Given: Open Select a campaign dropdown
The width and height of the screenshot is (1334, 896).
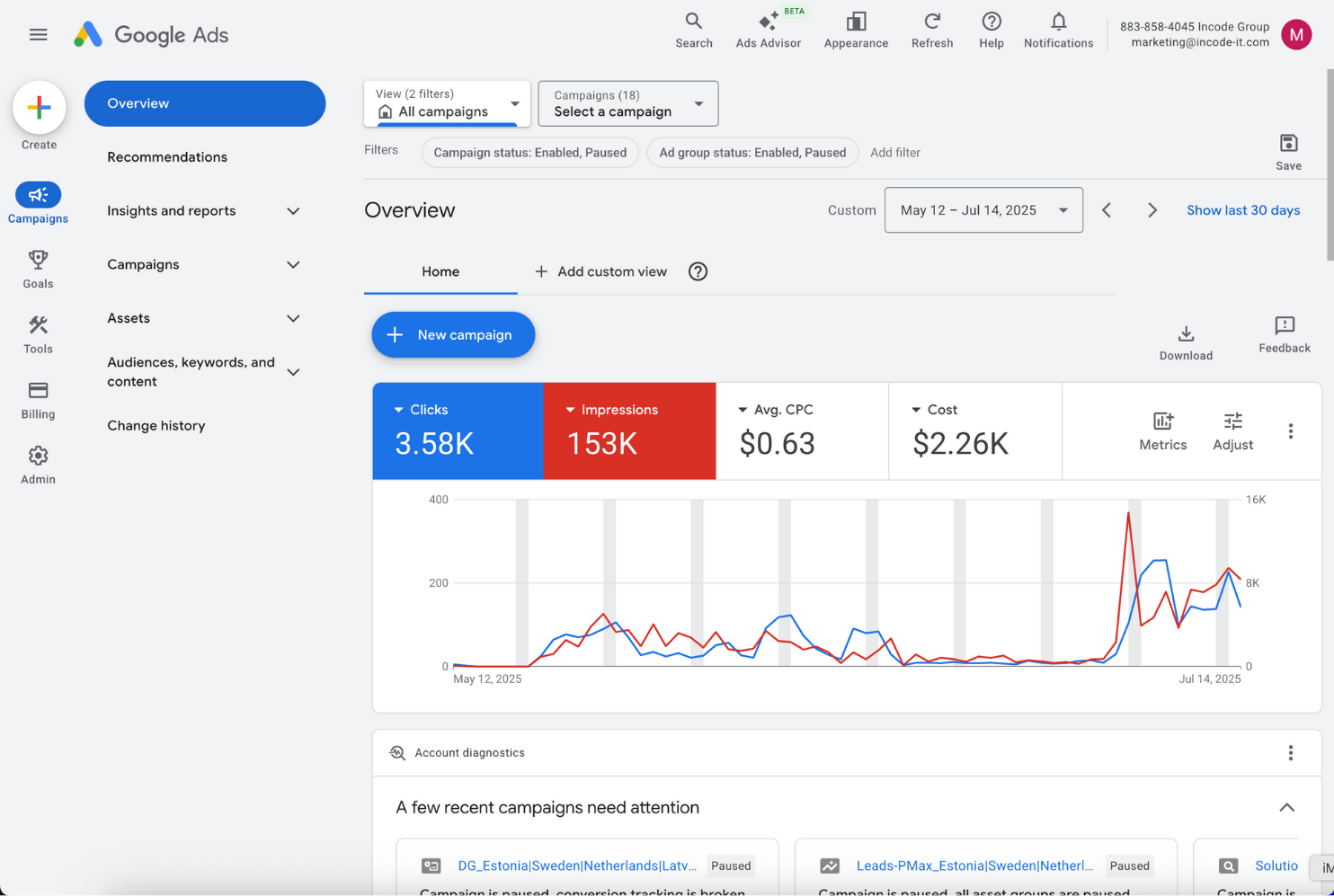Looking at the screenshot, I should pos(627,104).
